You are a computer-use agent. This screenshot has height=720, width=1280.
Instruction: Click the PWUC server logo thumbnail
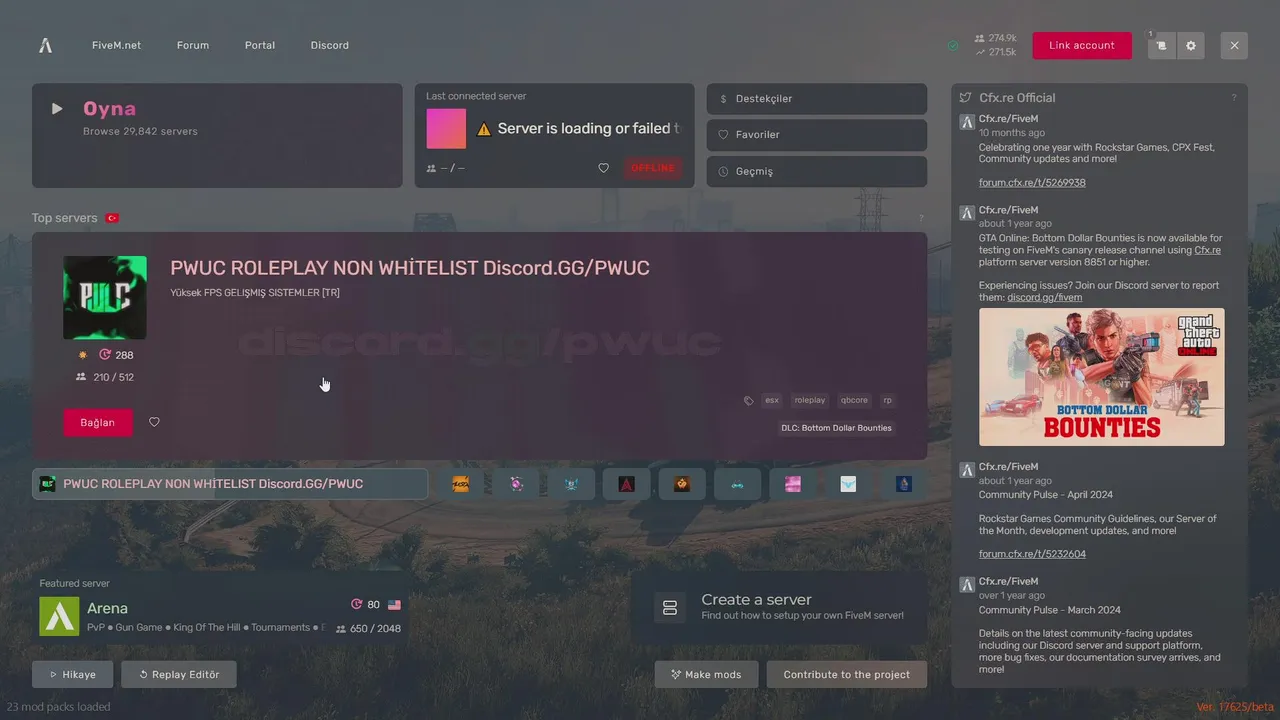[105, 298]
